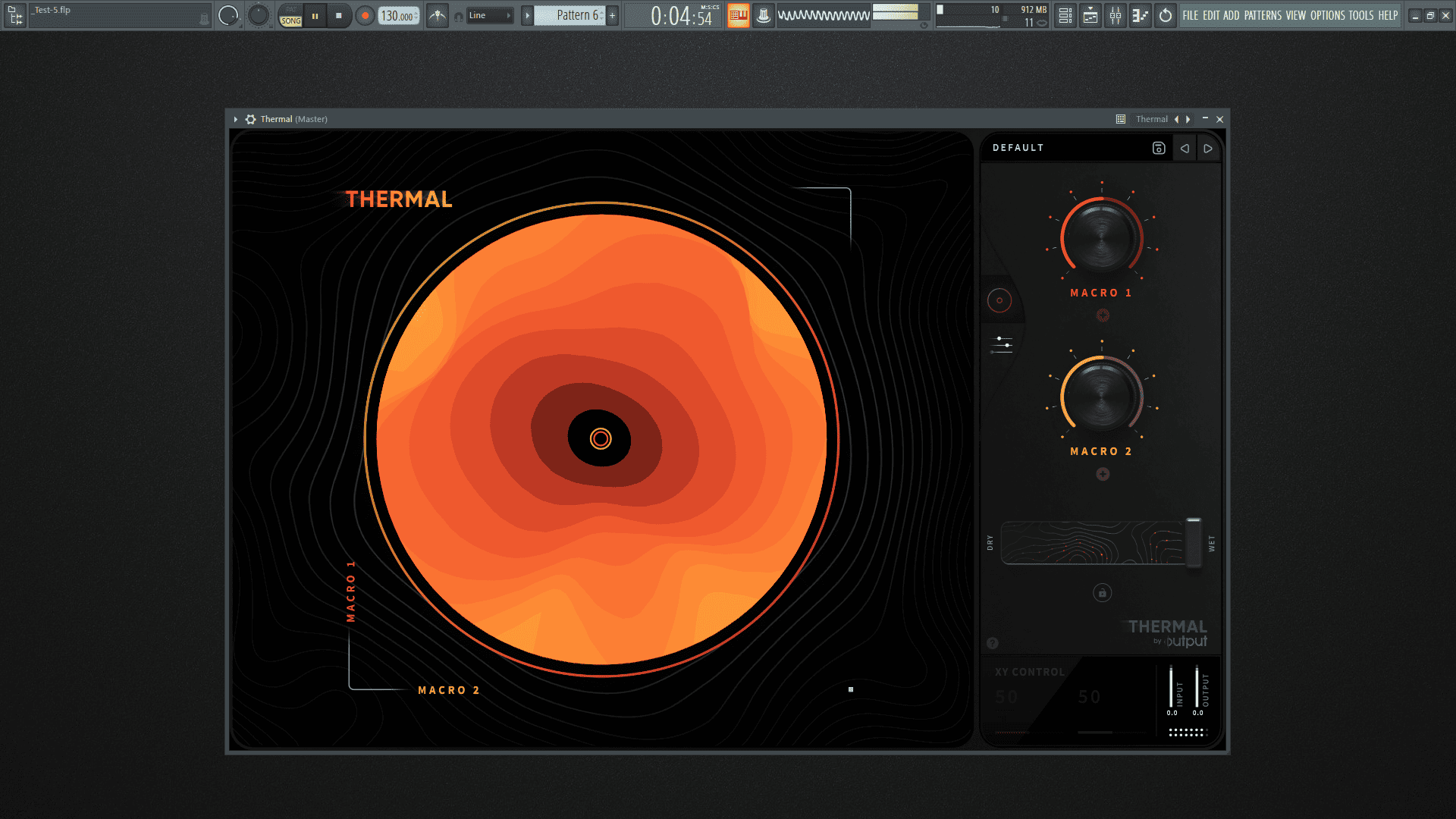
Task: Click the master pitch knob in the toolbar
Action: 259,15
